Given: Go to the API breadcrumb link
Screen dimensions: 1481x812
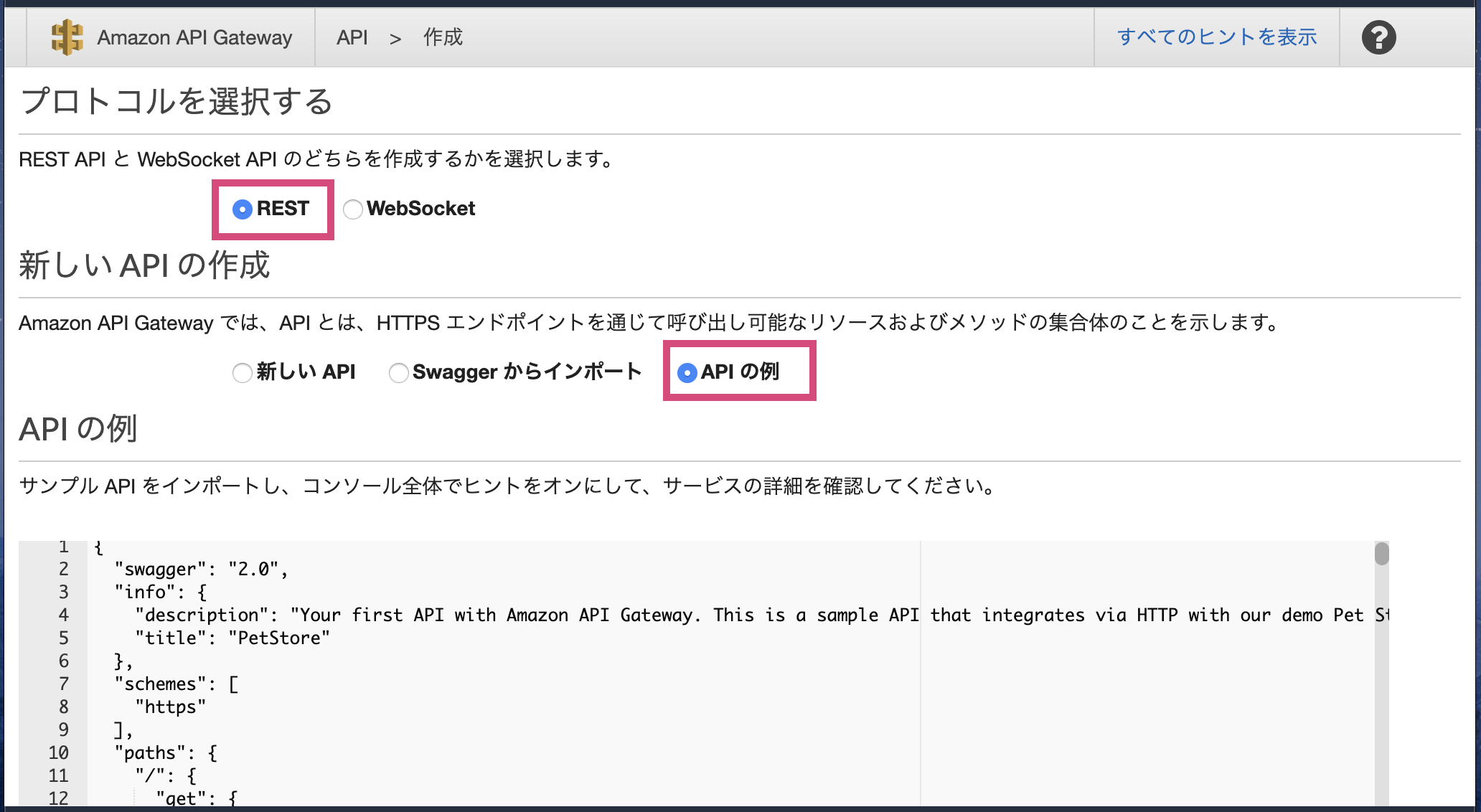Looking at the screenshot, I should pos(352,37).
